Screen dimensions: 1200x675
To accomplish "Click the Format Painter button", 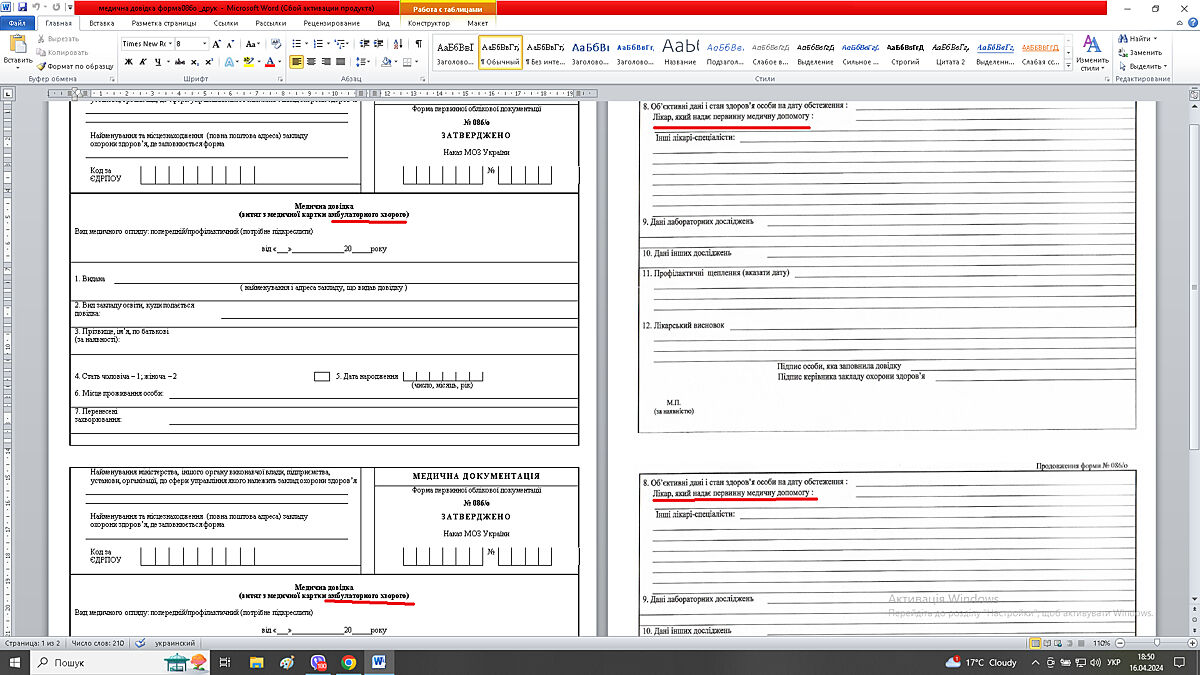I will (78, 66).
